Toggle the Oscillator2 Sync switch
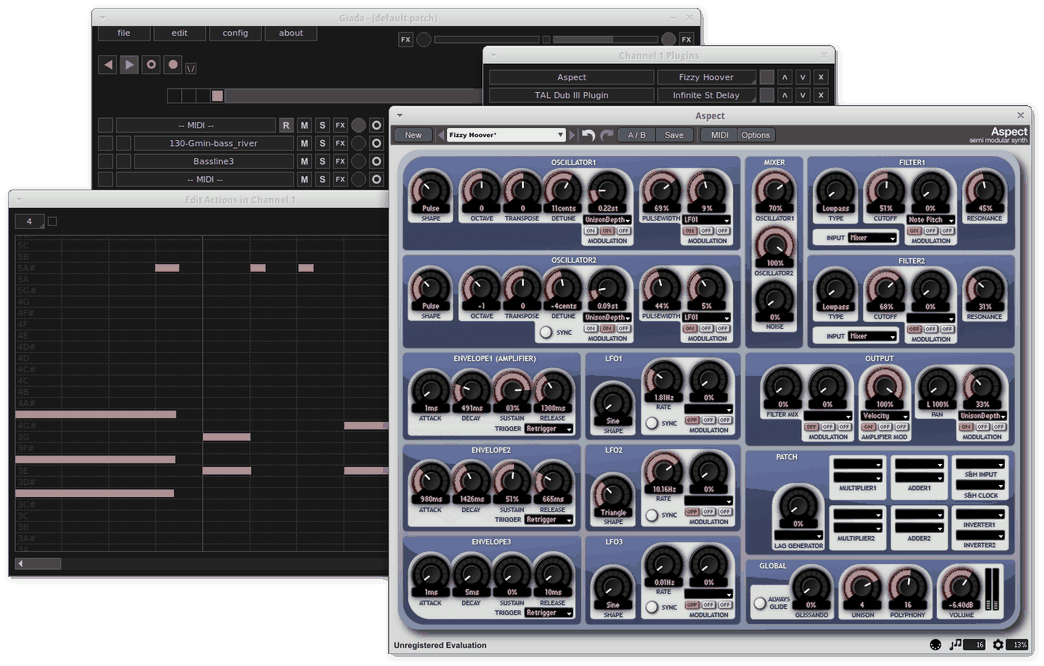Viewport: 1044px width, 666px height. (546, 332)
